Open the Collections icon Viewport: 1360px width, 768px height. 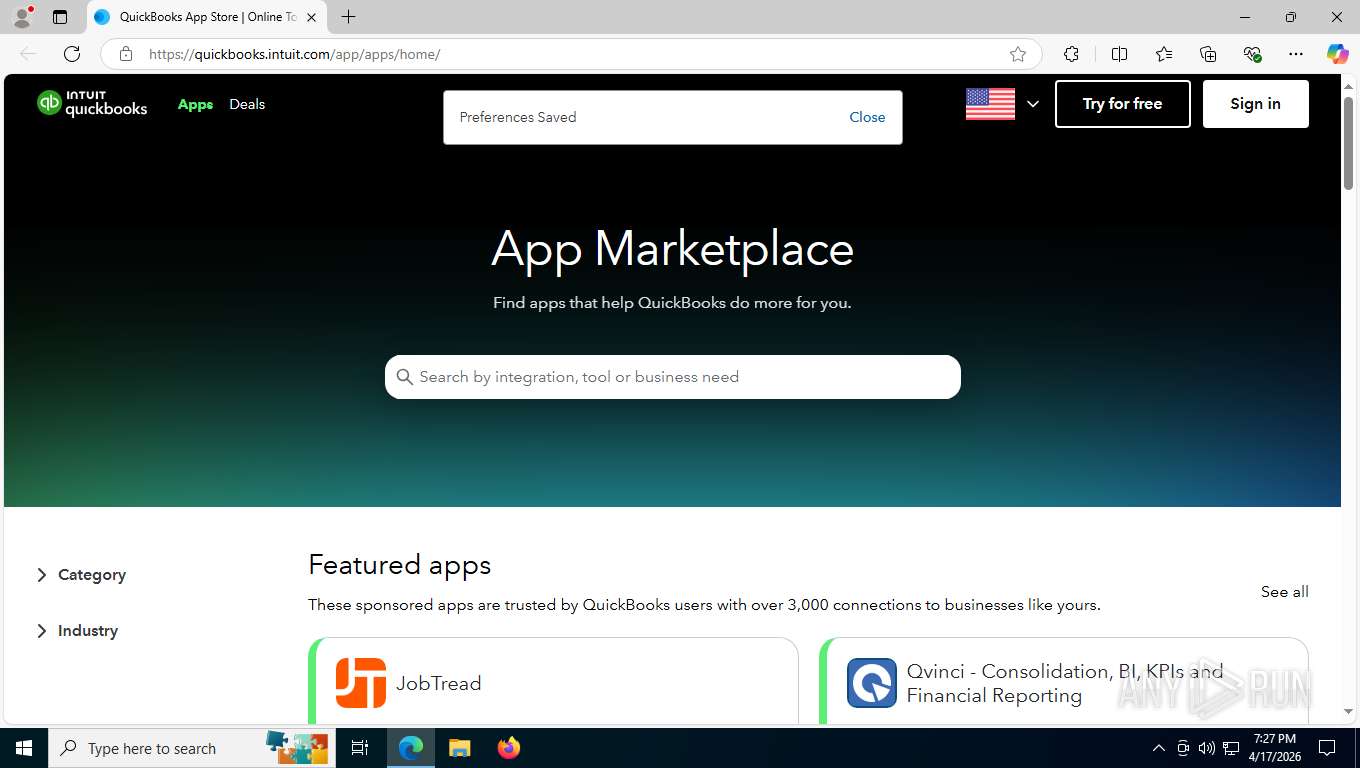click(1208, 54)
